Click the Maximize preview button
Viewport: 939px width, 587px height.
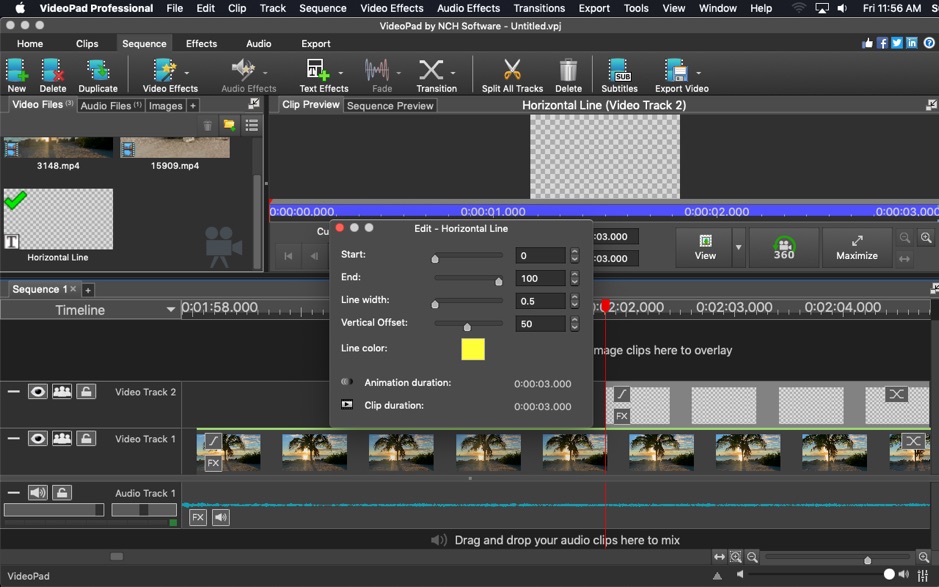pyautogui.click(x=856, y=247)
